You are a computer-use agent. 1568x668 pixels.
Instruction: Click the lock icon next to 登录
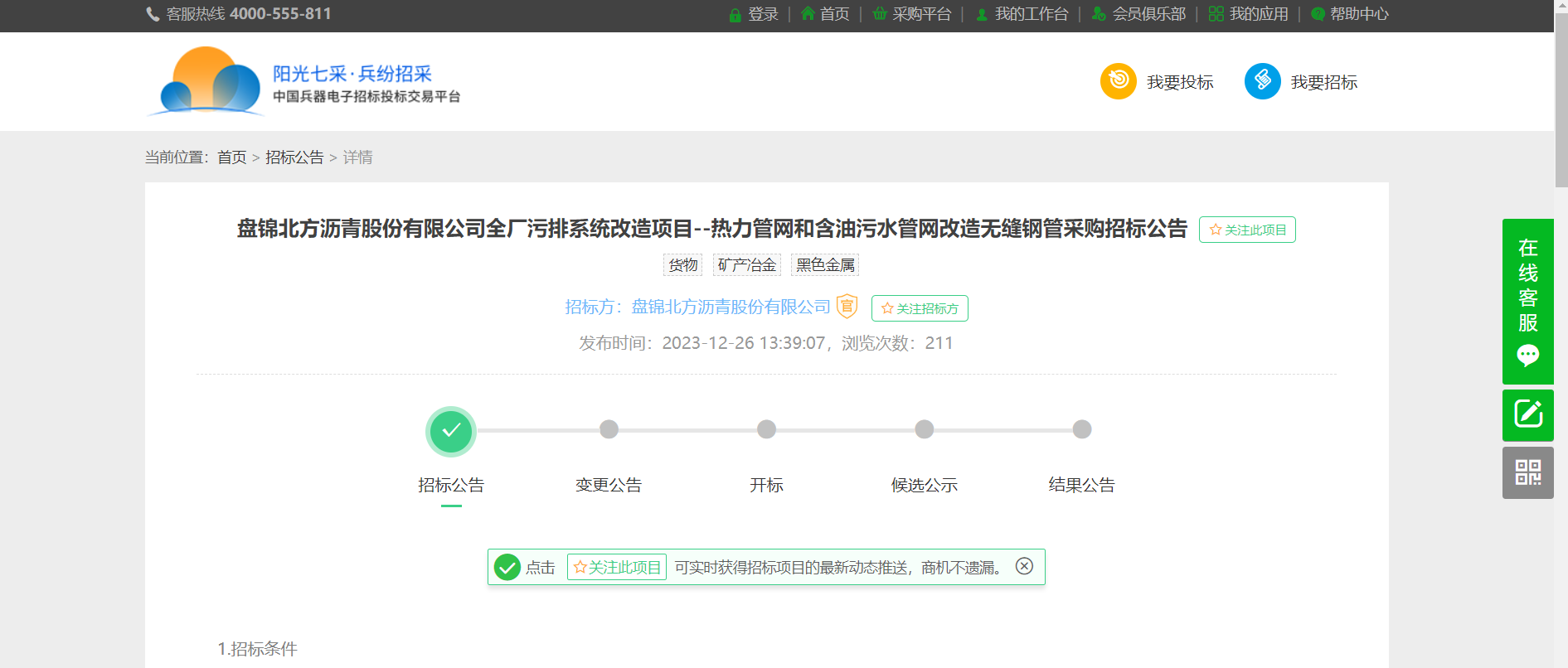[x=735, y=15]
